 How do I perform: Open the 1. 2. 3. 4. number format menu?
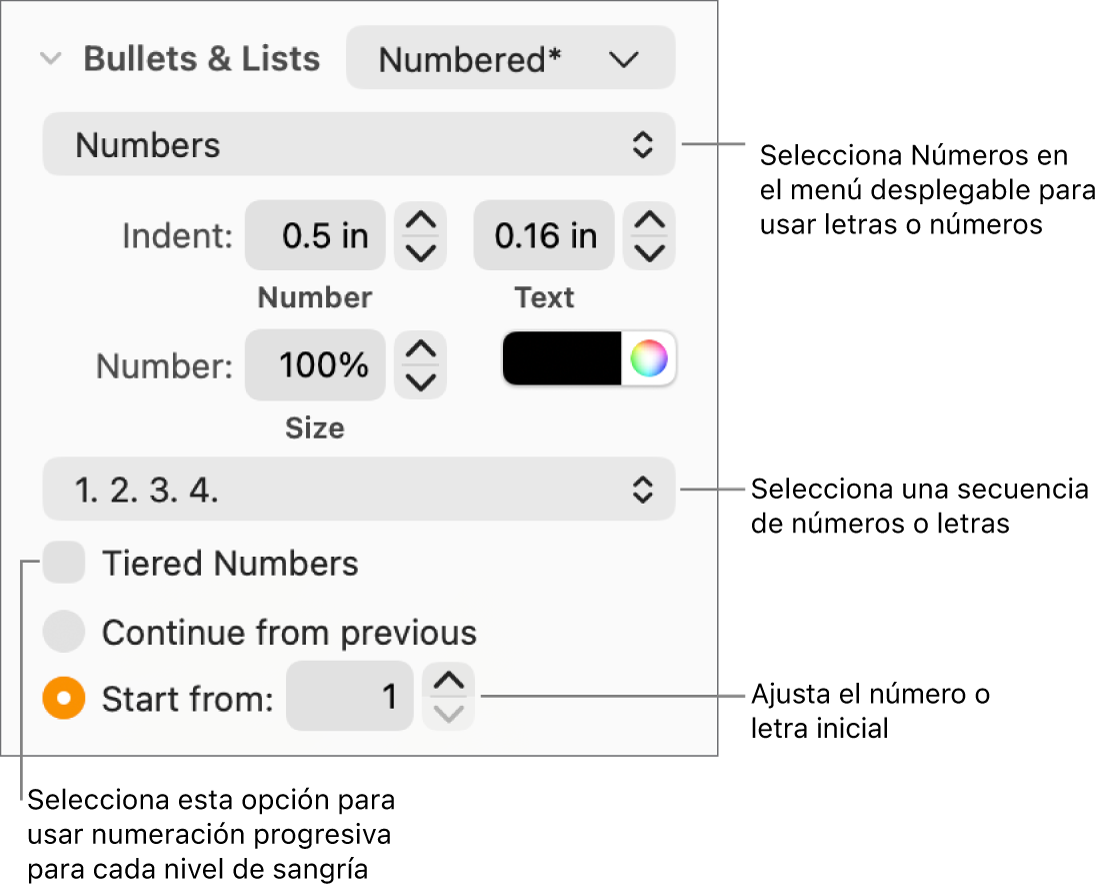(x=357, y=489)
